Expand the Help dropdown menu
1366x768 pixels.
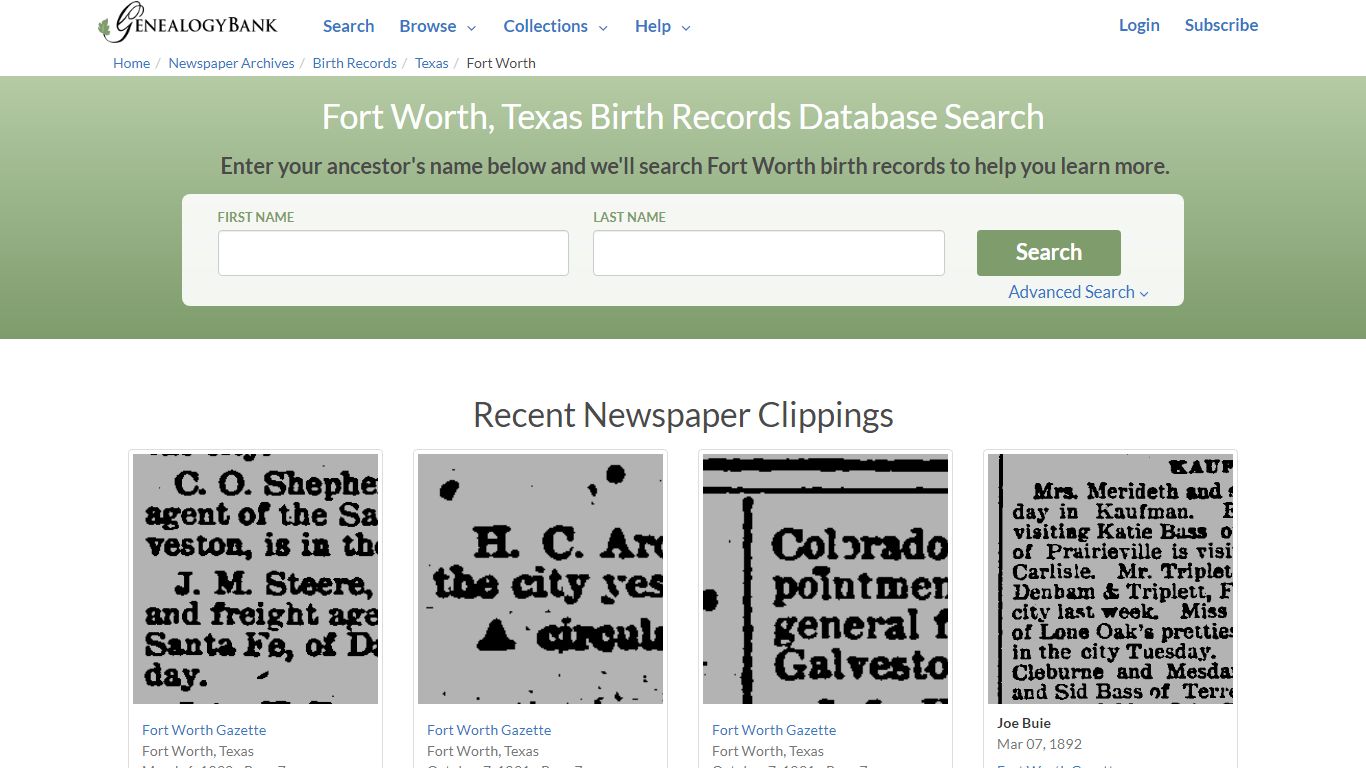tap(662, 26)
